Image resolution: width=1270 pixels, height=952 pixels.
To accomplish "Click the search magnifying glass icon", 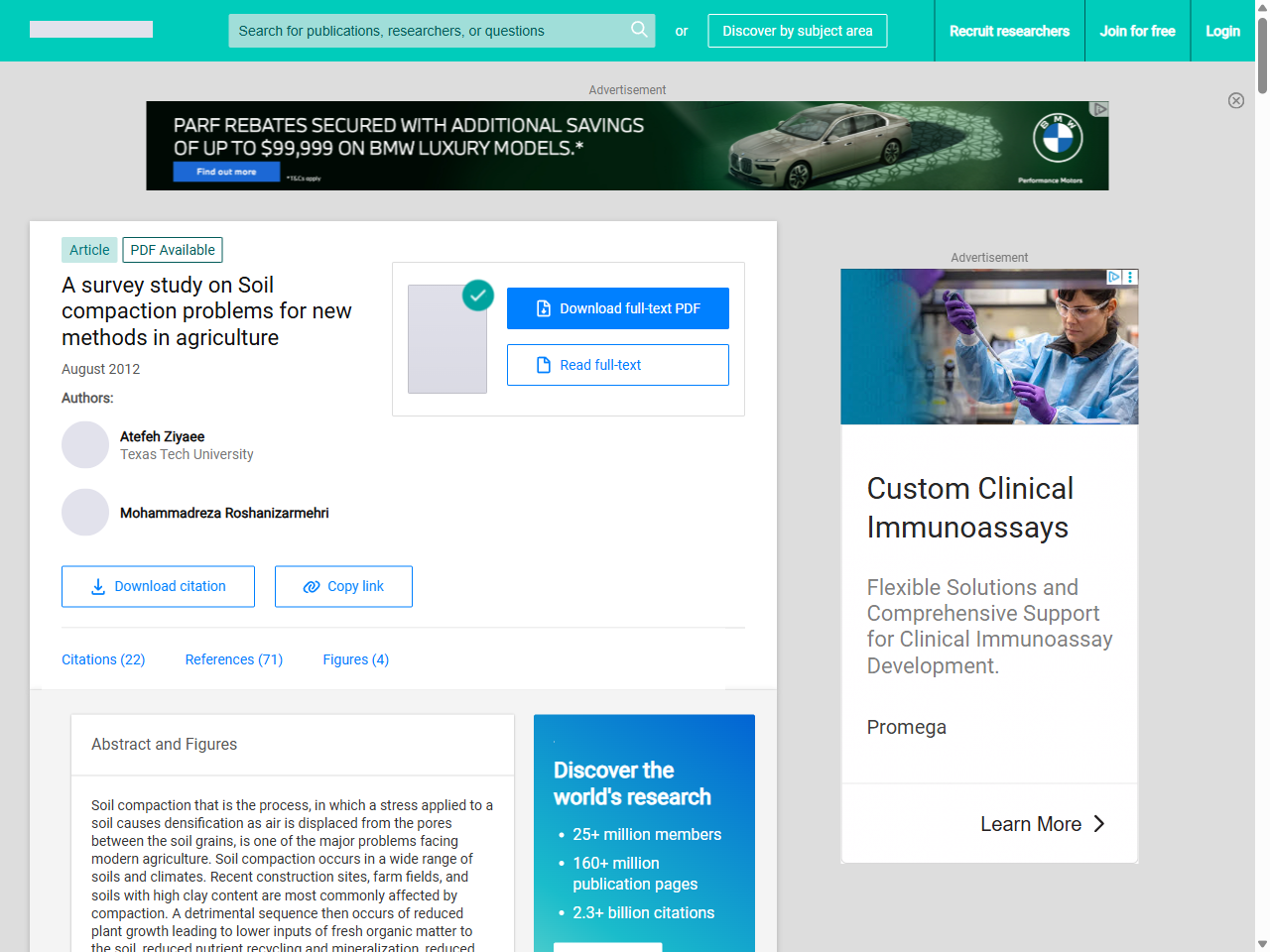I will point(639,31).
